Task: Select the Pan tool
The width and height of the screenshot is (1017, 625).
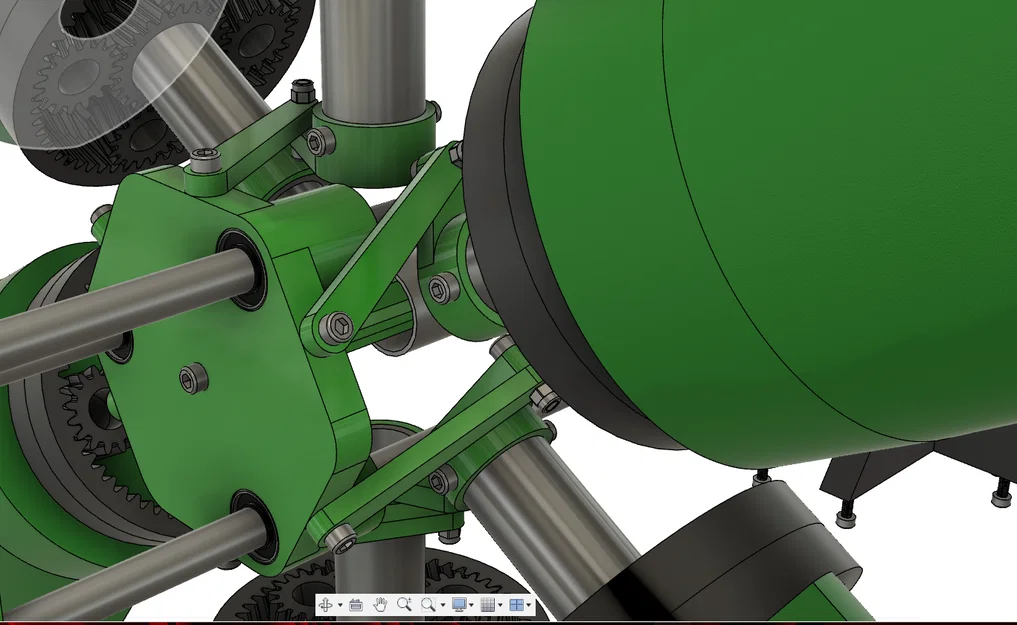Action: (380, 604)
